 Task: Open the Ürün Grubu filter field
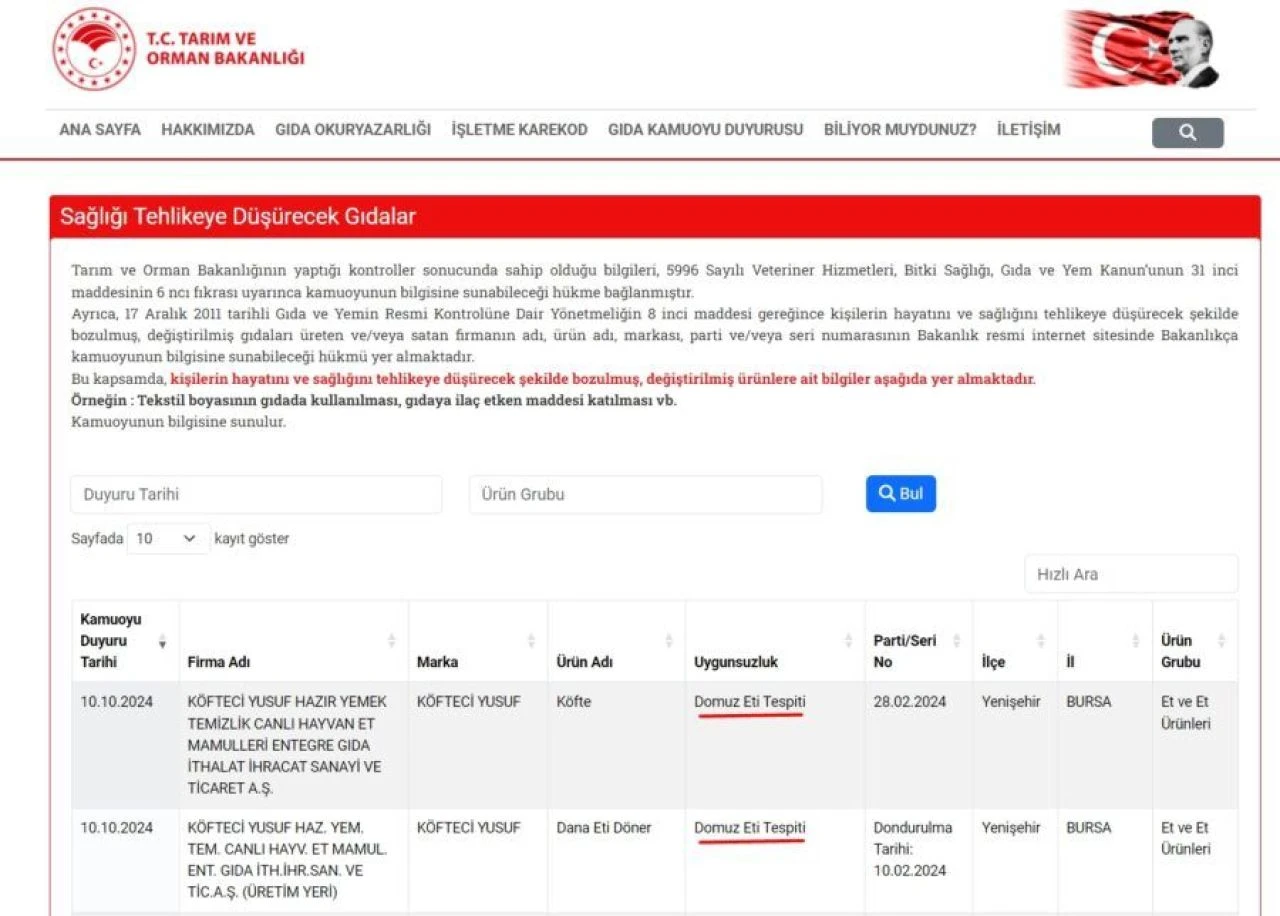[x=645, y=495]
